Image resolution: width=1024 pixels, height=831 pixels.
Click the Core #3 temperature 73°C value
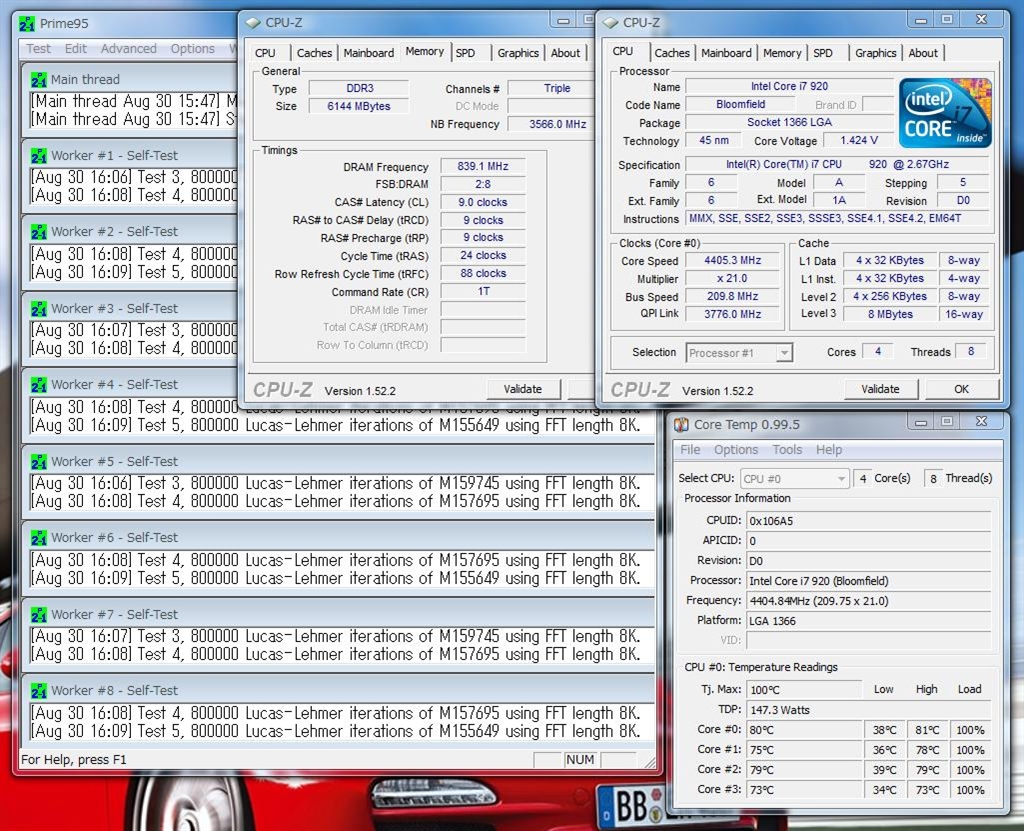pos(804,790)
